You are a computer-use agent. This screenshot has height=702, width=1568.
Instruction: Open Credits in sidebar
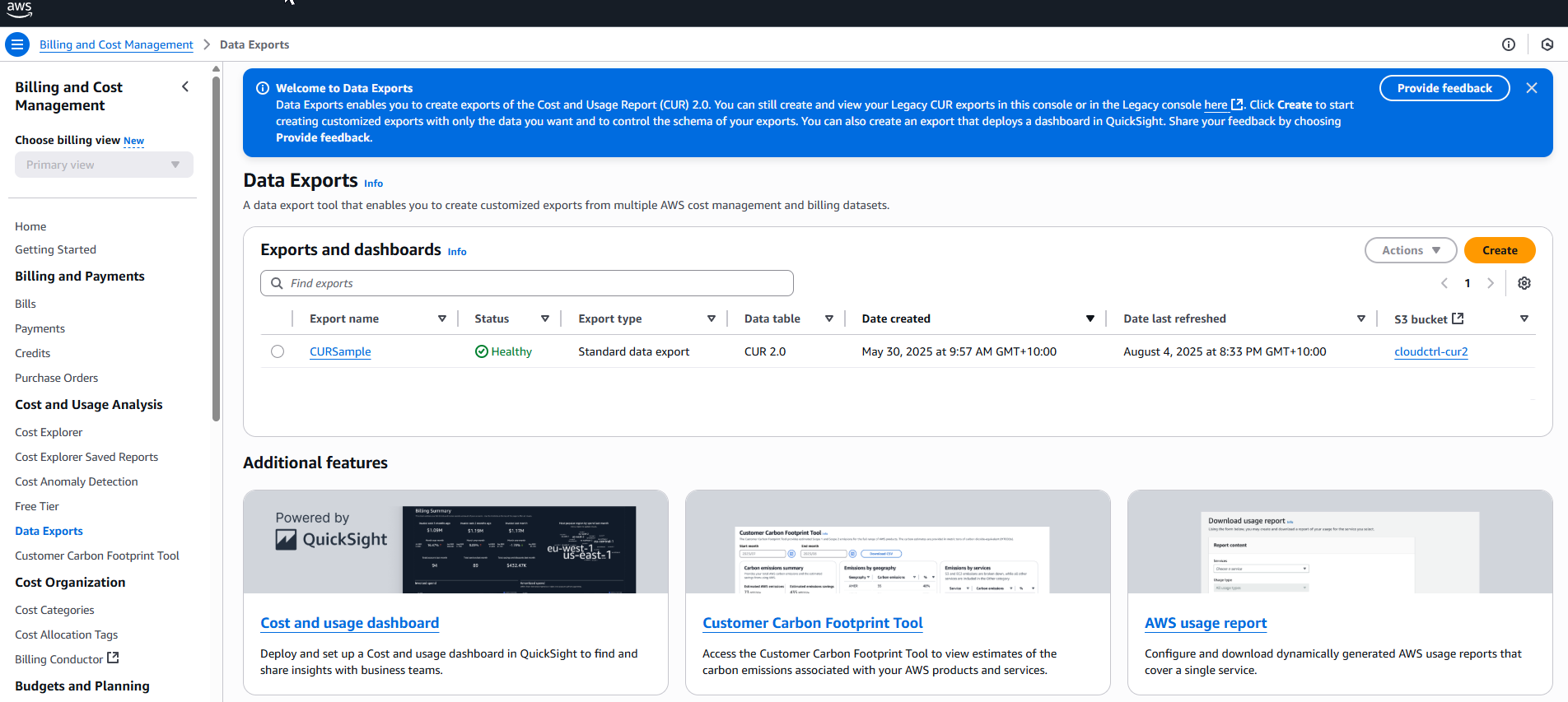[x=33, y=353]
